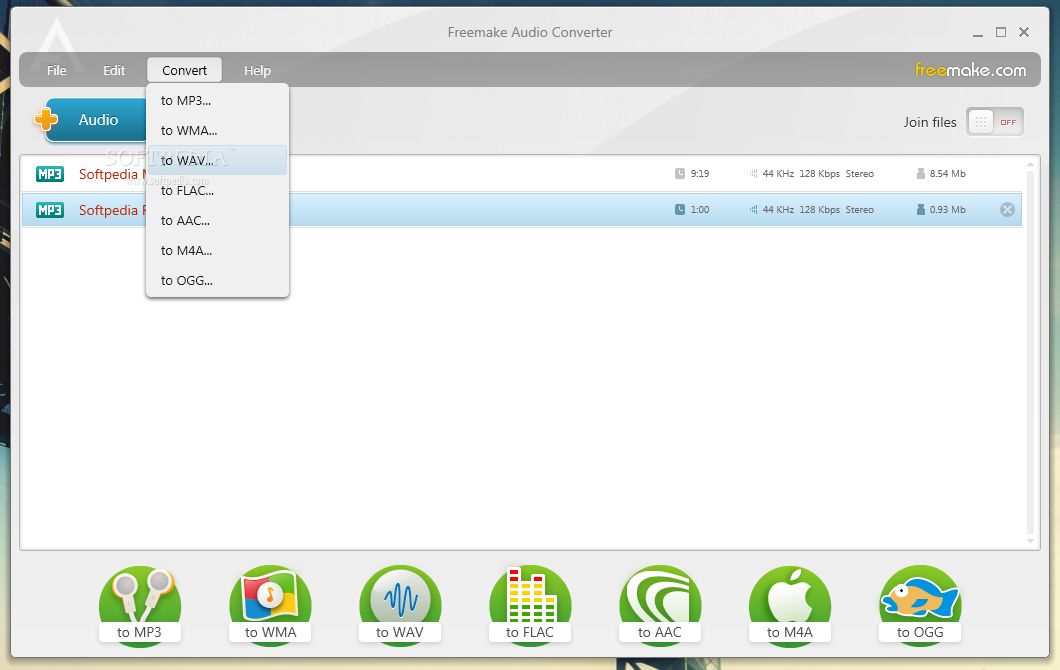1060x670 pixels.
Task: Maximize the Freemake Audio Converter window
Action: click(1001, 32)
